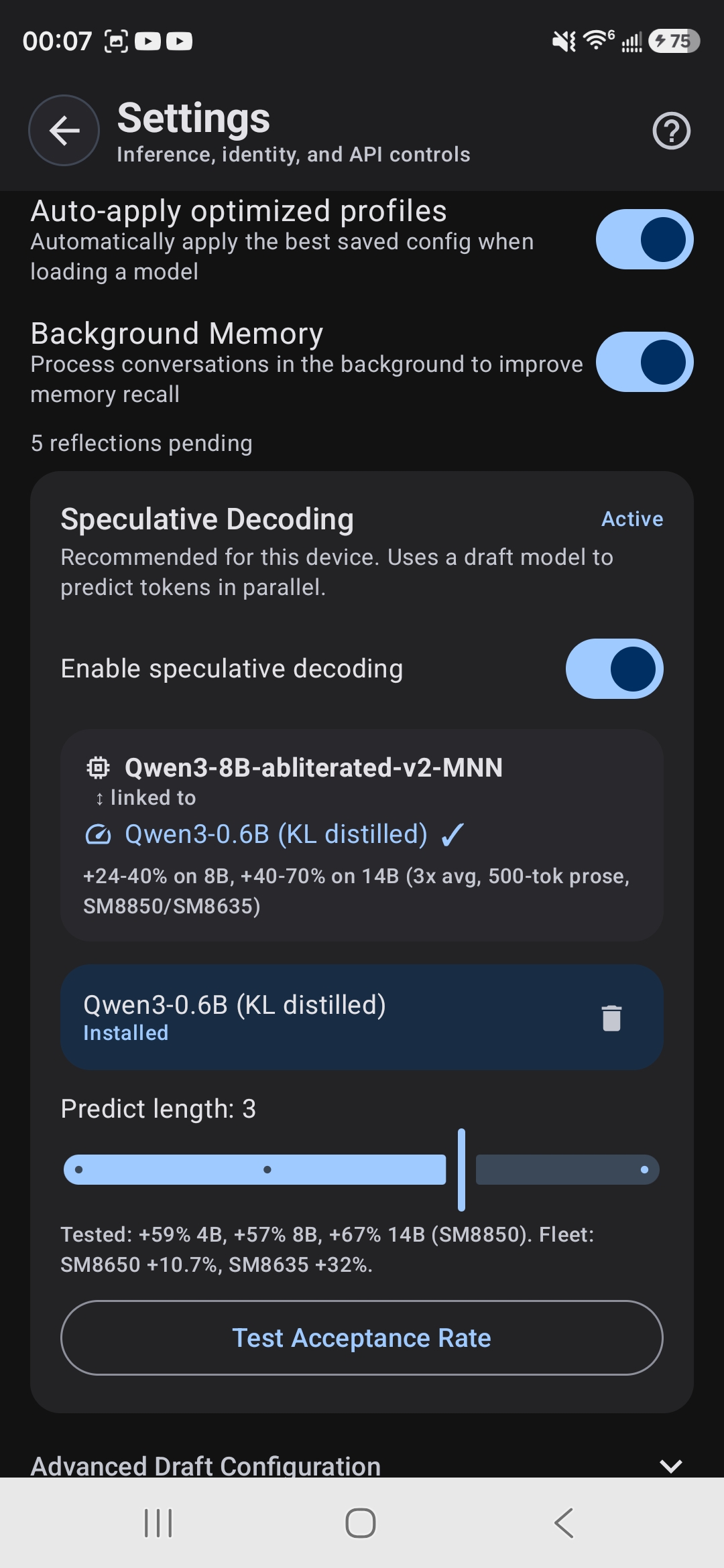Tap the checkmark beside Qwen3-0.6B (KL distilled)
Screen dimensions: 724x1568
click(453, 834)
